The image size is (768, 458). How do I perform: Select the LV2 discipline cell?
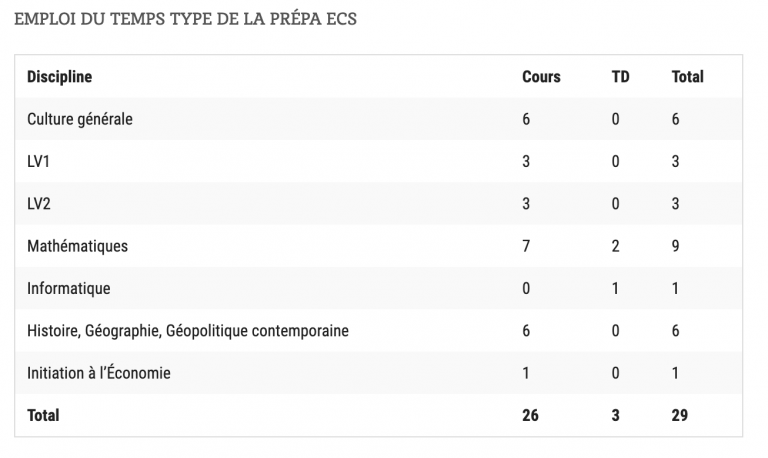point(39,204)
